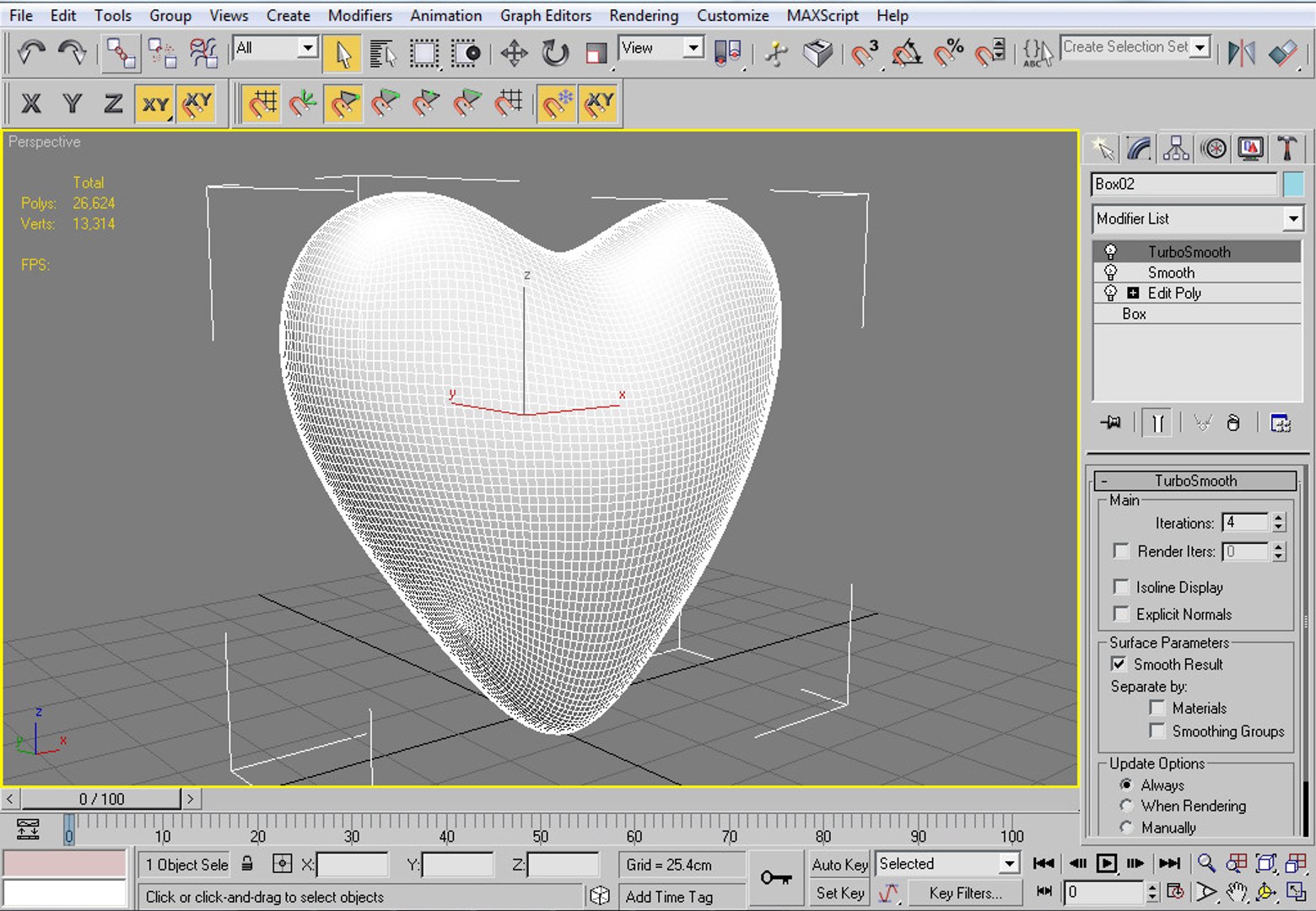
Task: Click the Play Animation button
Action: click(1106, 863)
